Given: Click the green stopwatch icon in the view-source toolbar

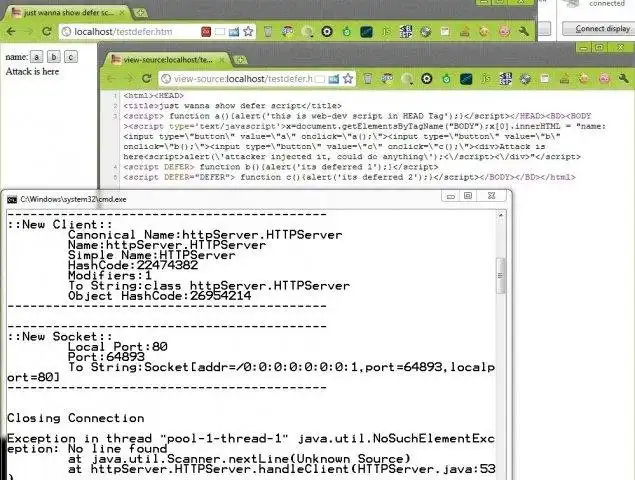Looking at the screenshot, I should point(446,79).
